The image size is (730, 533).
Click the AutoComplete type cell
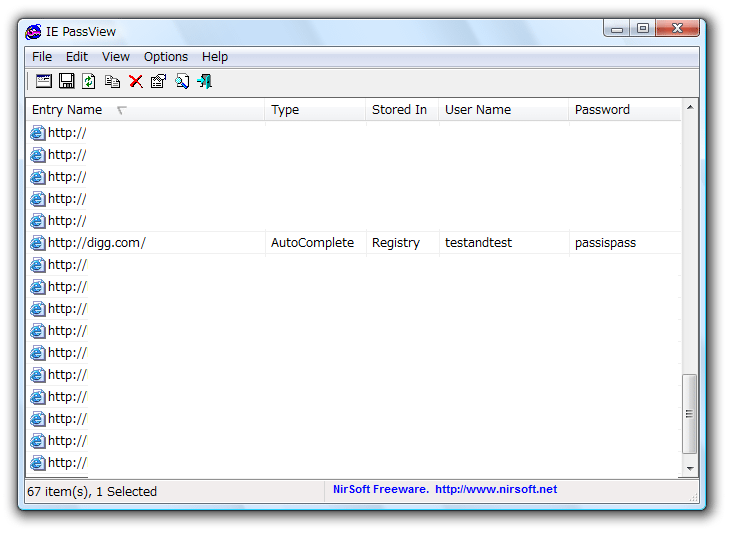pyautogui.click(x=312, y=243)
